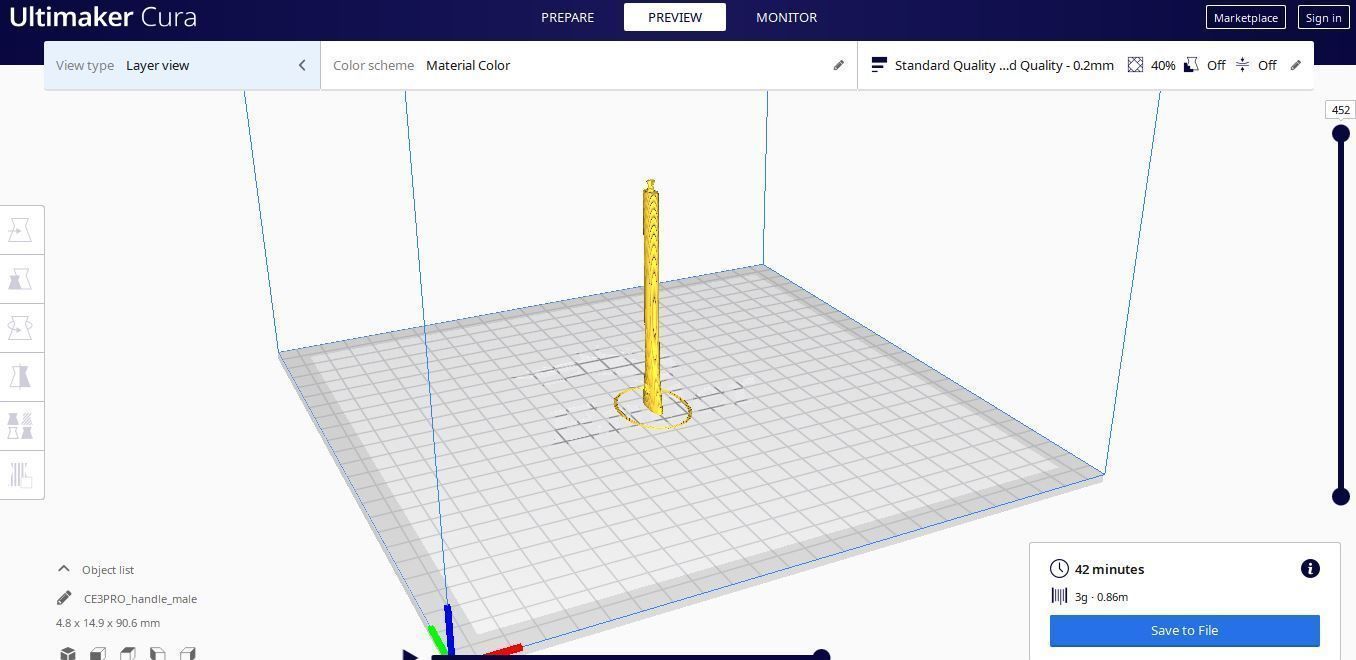The image size is (1356, 660).
Task: Select the Move tool in left toolbar
Action: point(20,230)
